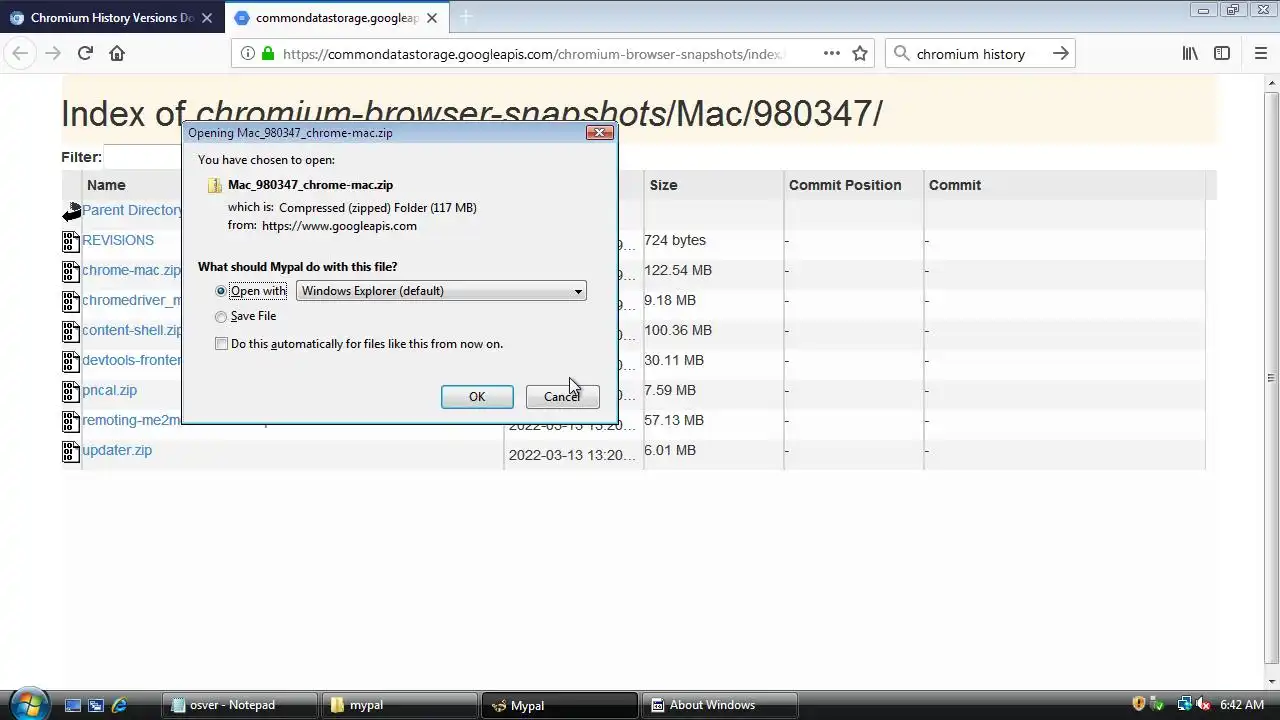Viewport: 1280px width, 720px height.
Task: Click the Parent Directory back-arrow icon
Action: point(71,211)
